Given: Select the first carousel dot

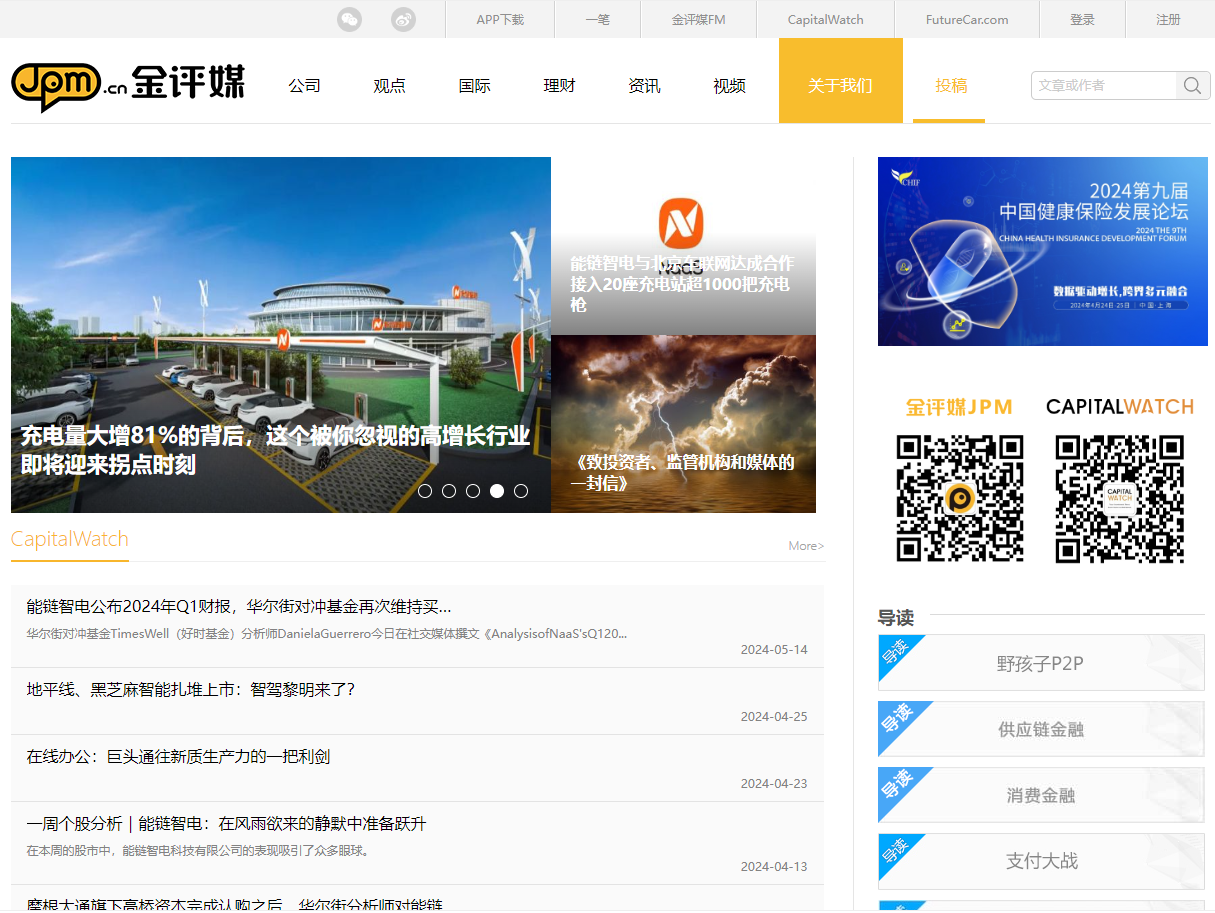Looking at the screenshot, I should pos(425,491).
